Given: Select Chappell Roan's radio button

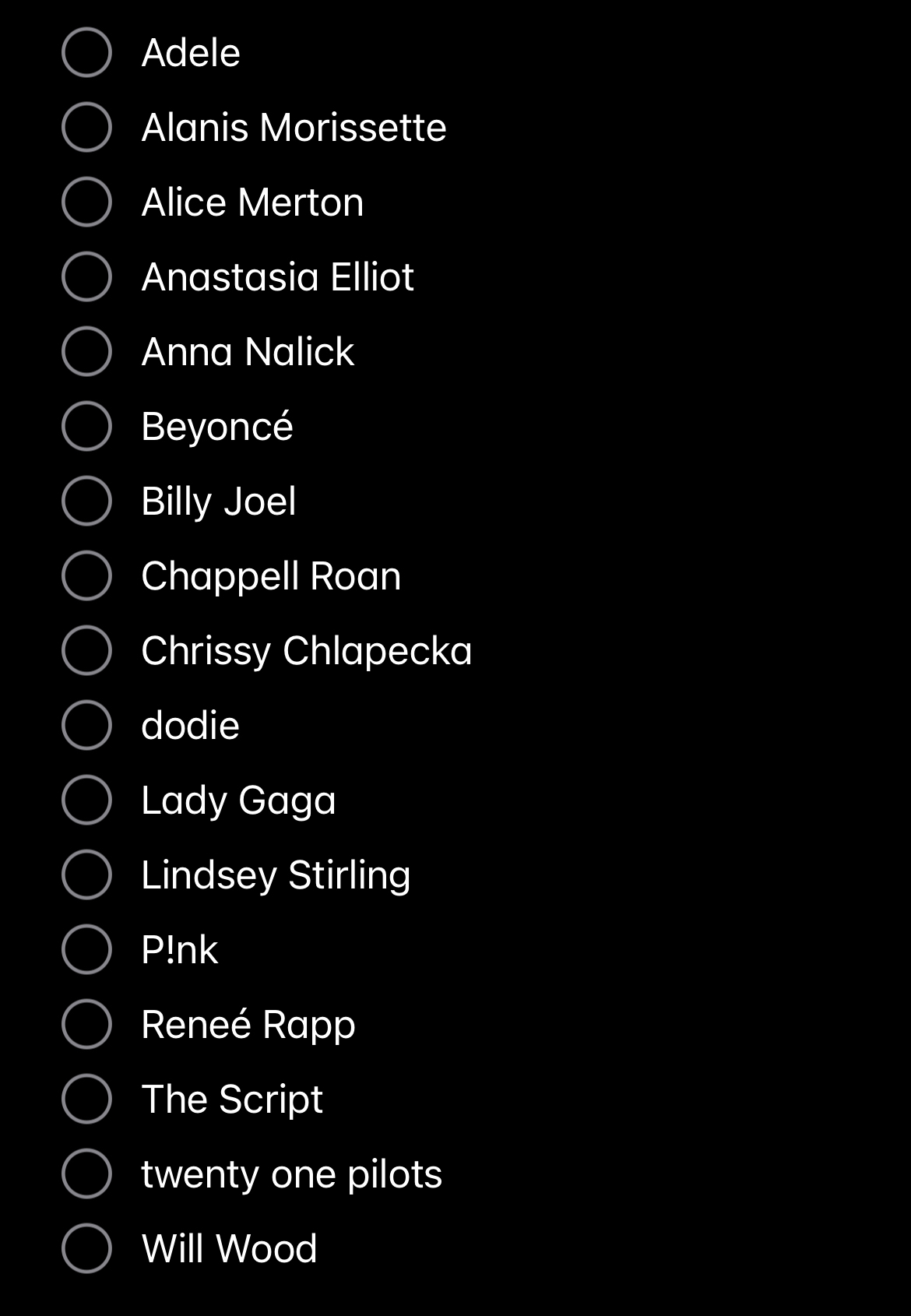Looking at the screenshot, I should [x=86, y=576].
